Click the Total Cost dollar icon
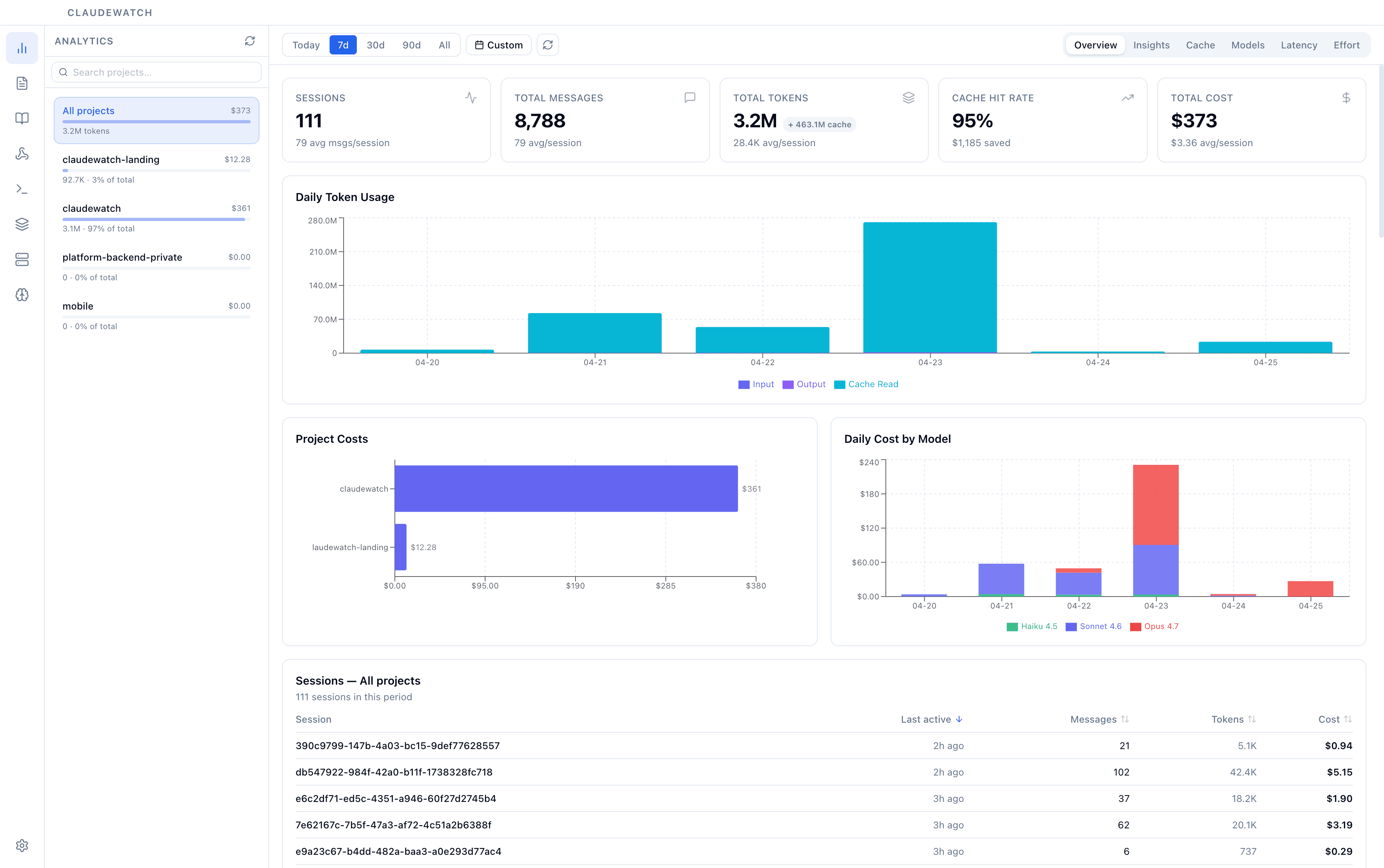The height and width of the screenshot is (868, 1384). click(x=1346, y=98)
